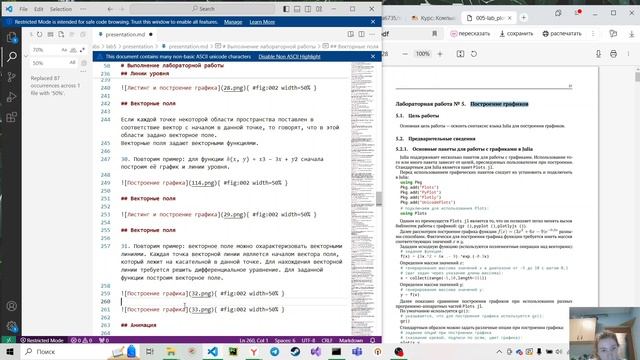
Task: Click Disable Non ASCII Highlight link
Action: coord(289,57)
